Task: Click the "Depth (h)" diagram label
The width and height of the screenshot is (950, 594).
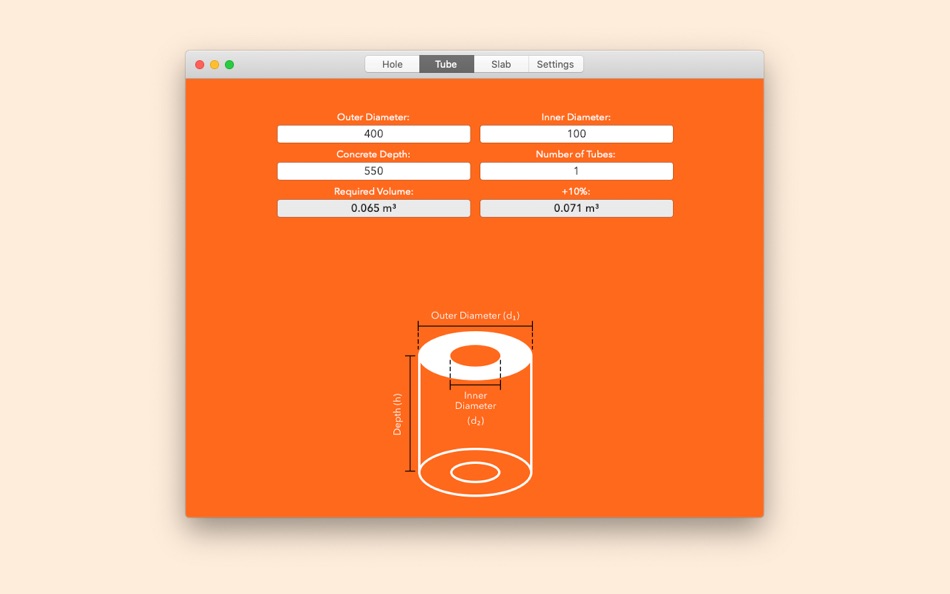Action: (x=397, y=414)
